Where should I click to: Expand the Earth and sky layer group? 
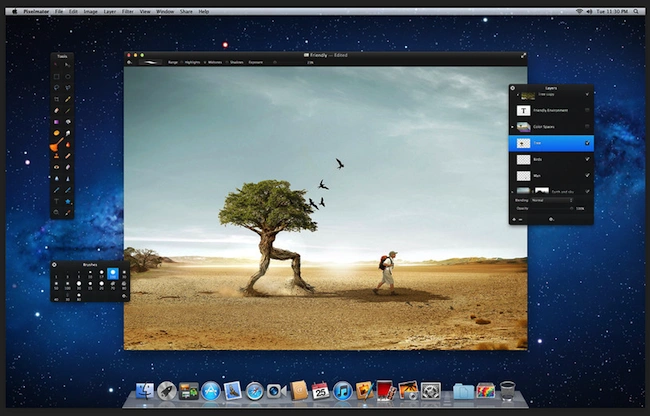(x=512, y=192)
